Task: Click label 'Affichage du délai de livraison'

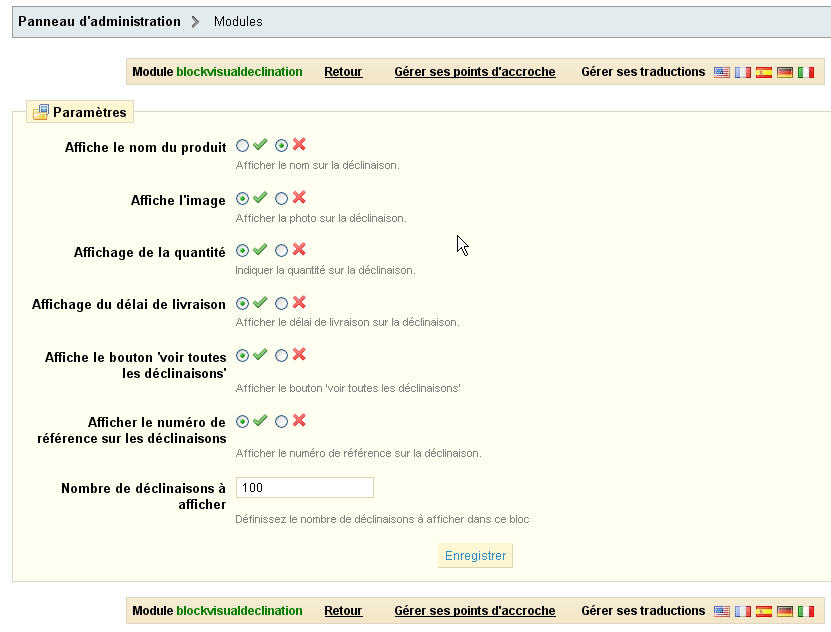Action: (x=129, y=305)
